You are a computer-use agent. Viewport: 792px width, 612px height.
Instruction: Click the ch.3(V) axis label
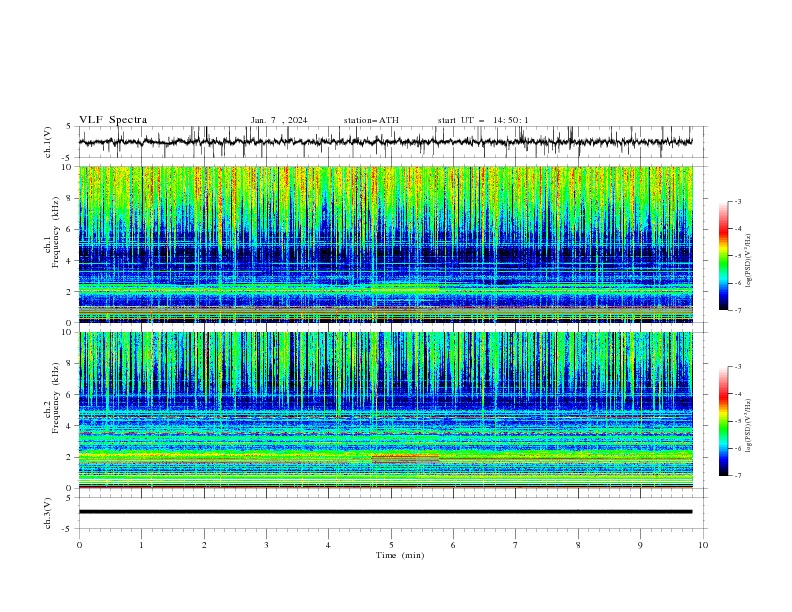(48, 513)
